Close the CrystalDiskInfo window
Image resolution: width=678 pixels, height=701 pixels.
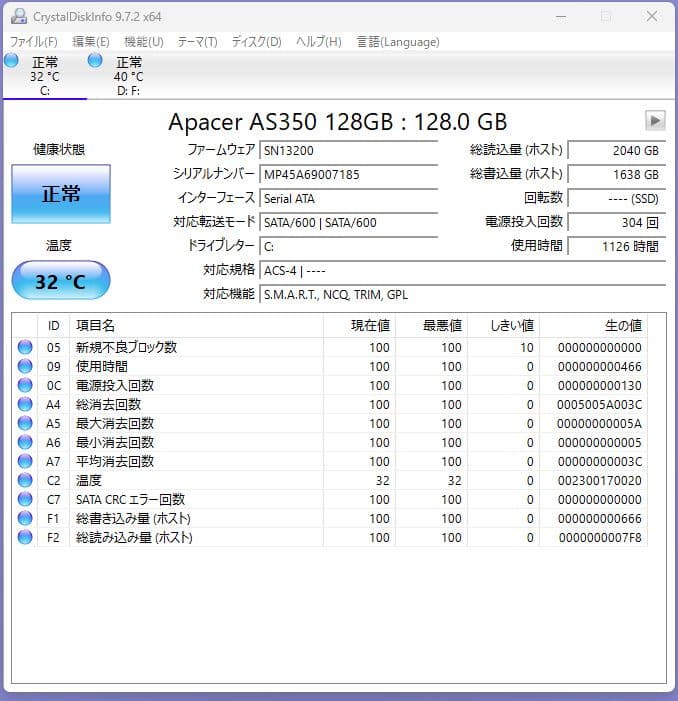pyautogui.click(x=652, y=17)
